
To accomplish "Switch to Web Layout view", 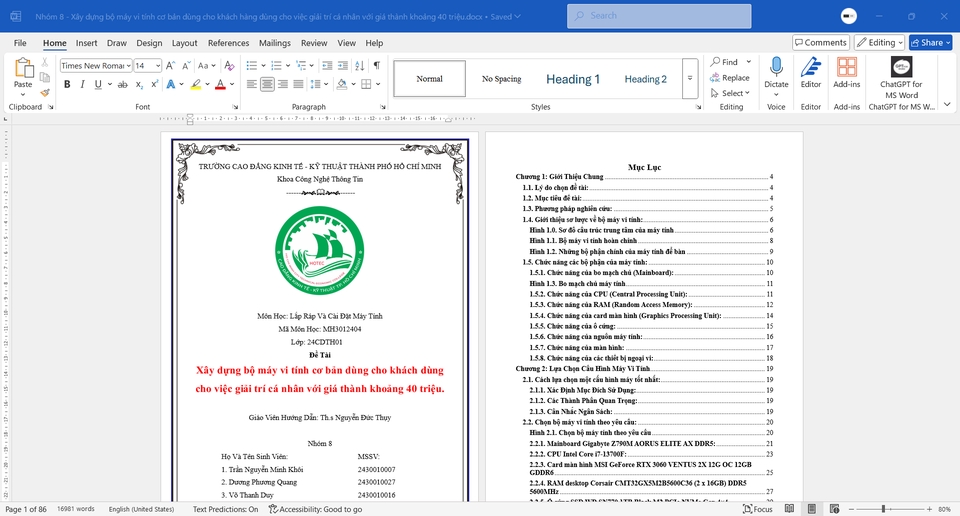I will [x=834, y=509].
